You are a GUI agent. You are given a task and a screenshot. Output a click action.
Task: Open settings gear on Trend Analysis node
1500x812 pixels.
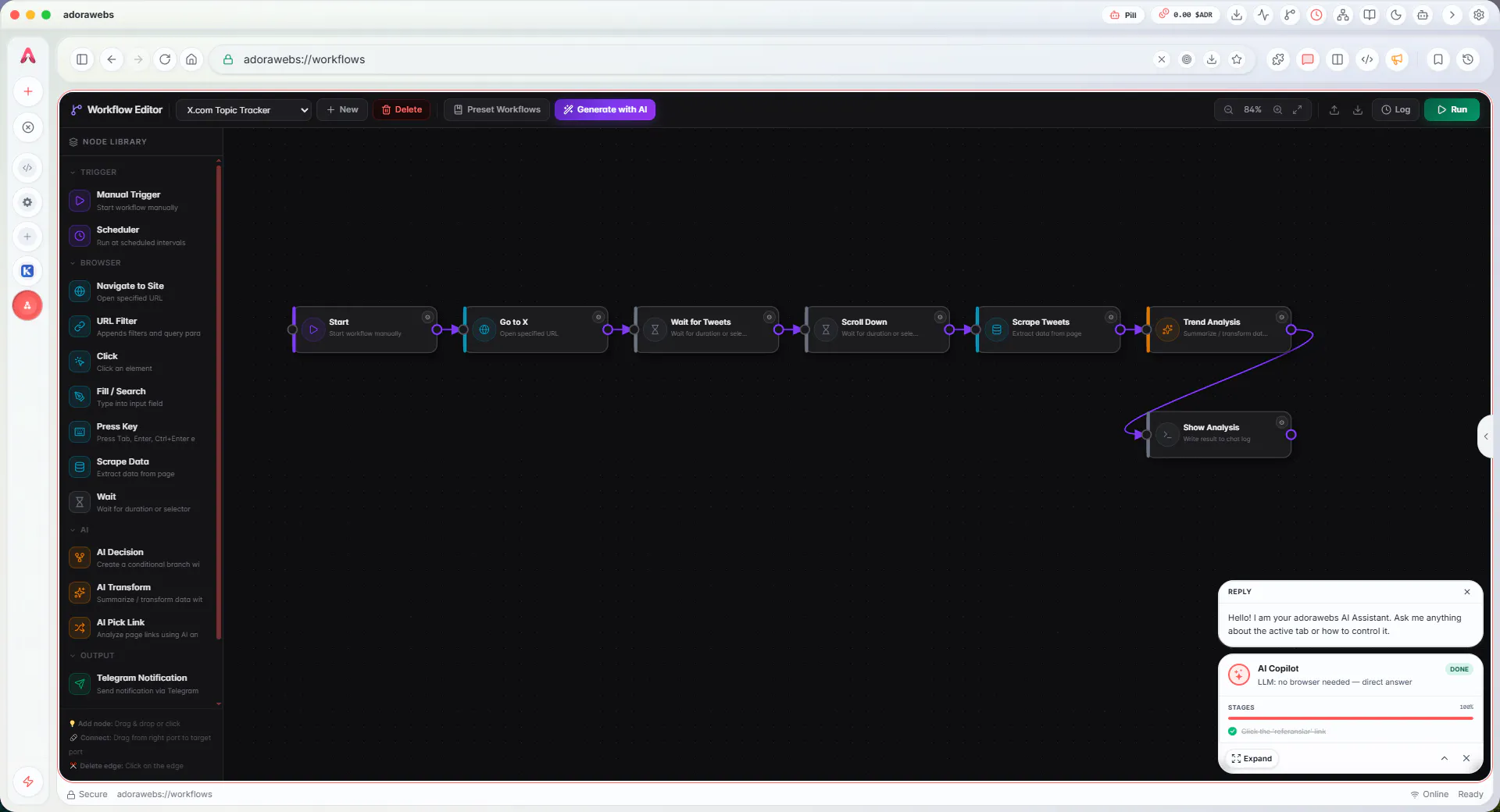coord(1281,317)
